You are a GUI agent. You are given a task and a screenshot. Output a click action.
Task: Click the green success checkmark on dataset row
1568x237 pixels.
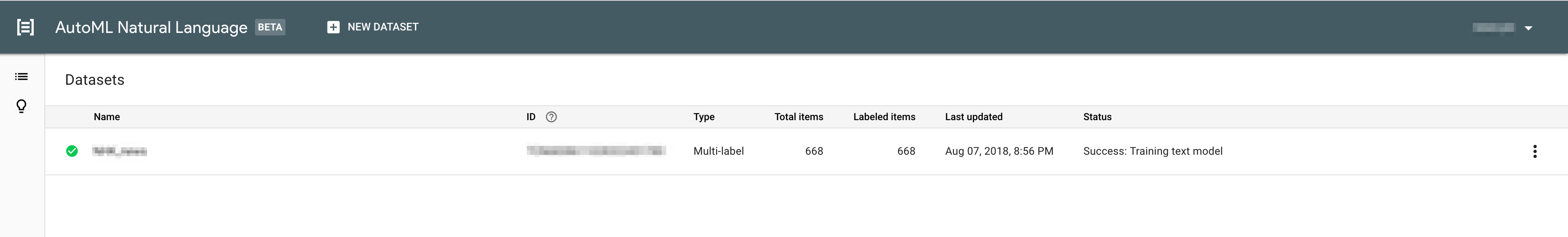(72, 151)
